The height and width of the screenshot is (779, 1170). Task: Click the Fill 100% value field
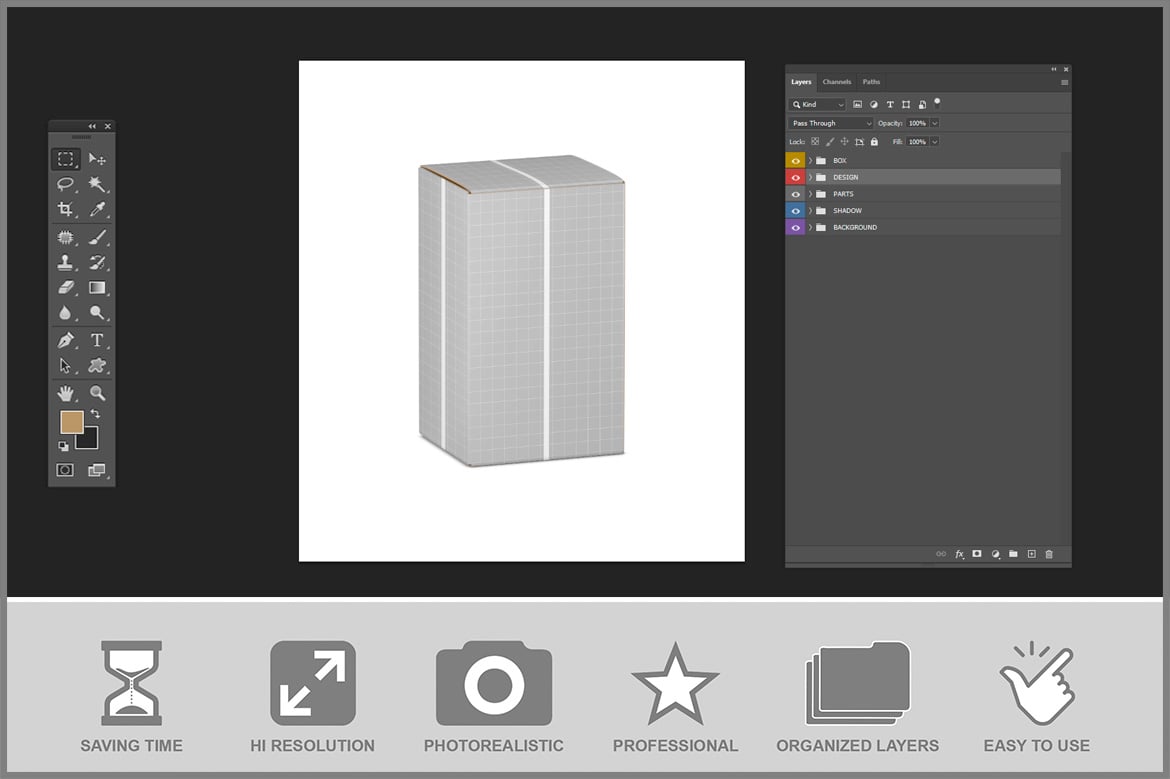click(917, 142)
